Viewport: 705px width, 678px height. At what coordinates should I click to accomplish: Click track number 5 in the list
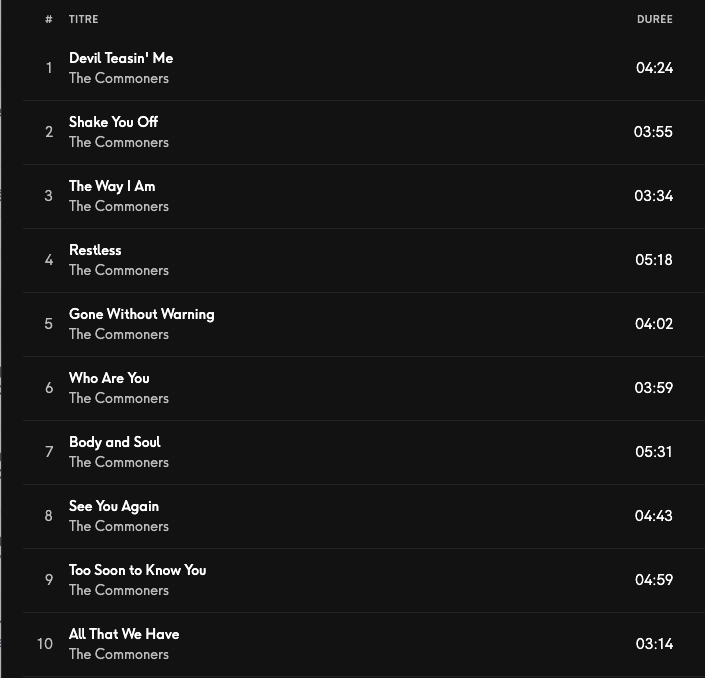[48, 324]
